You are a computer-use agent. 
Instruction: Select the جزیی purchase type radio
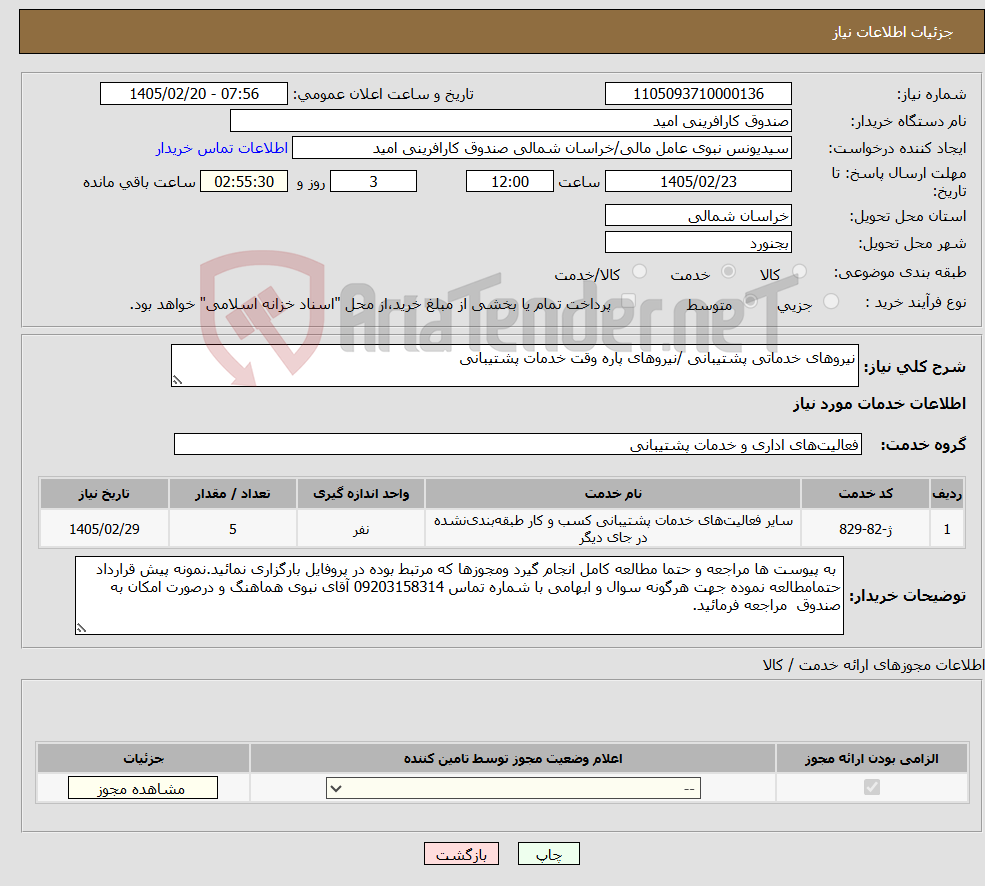pyautogui.click(x=830, y=301)
